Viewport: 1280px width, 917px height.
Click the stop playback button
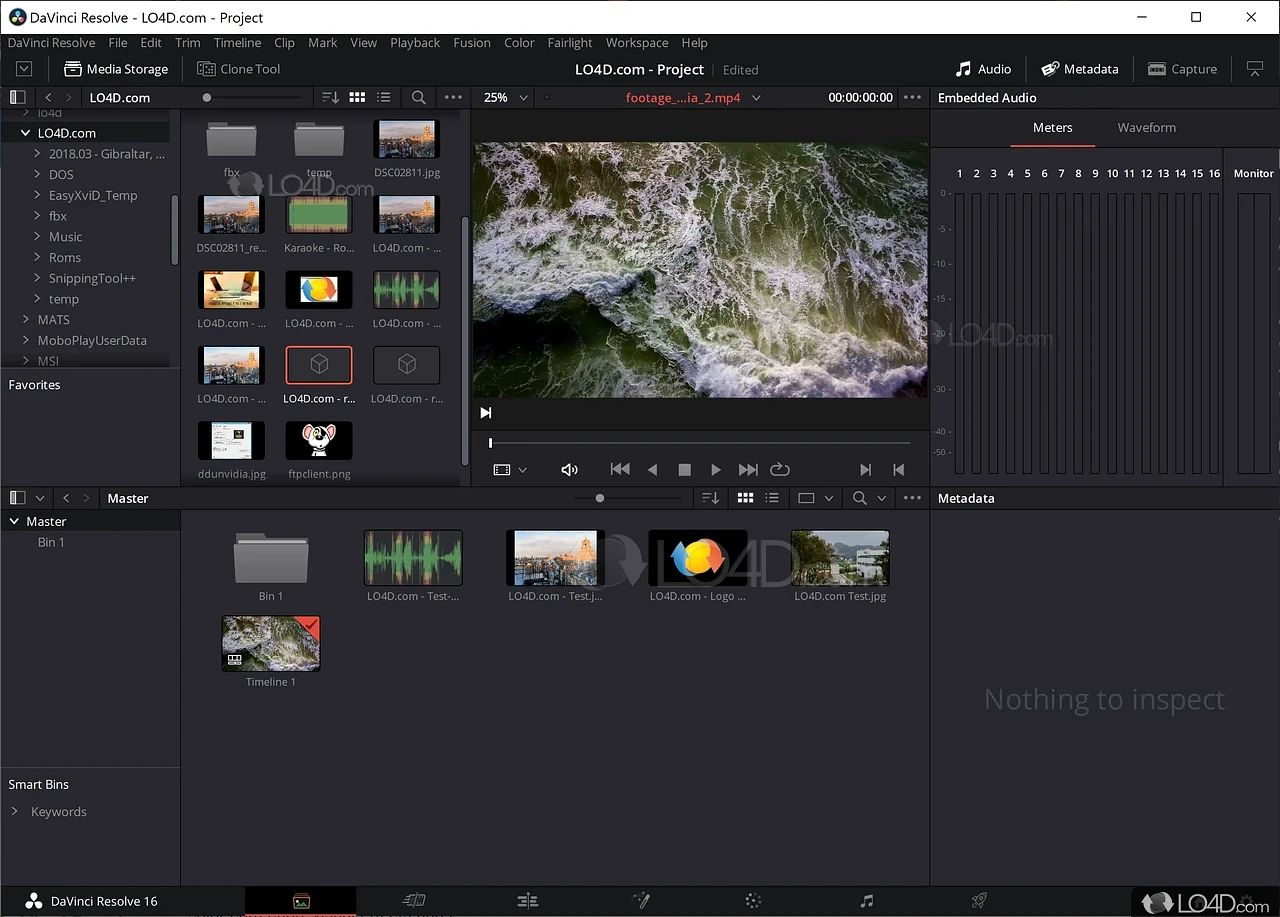pyautogui.click(x=685, y=469)
